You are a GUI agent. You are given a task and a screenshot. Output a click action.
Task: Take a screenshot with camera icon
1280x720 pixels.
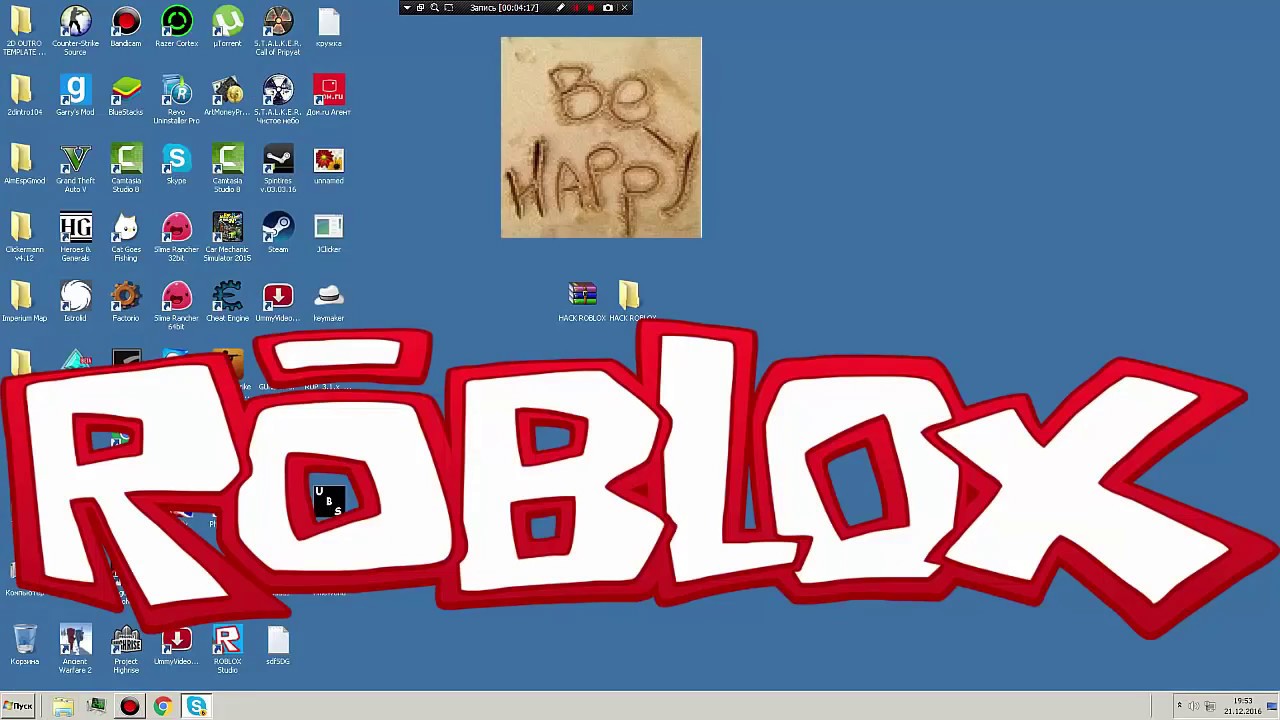coord(607,8)
